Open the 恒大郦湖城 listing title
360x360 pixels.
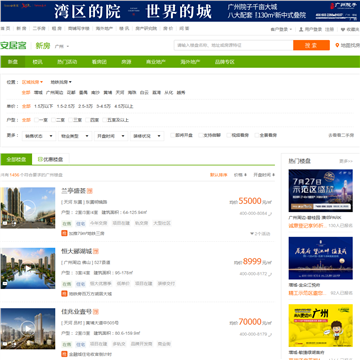[x=77, y=251]
